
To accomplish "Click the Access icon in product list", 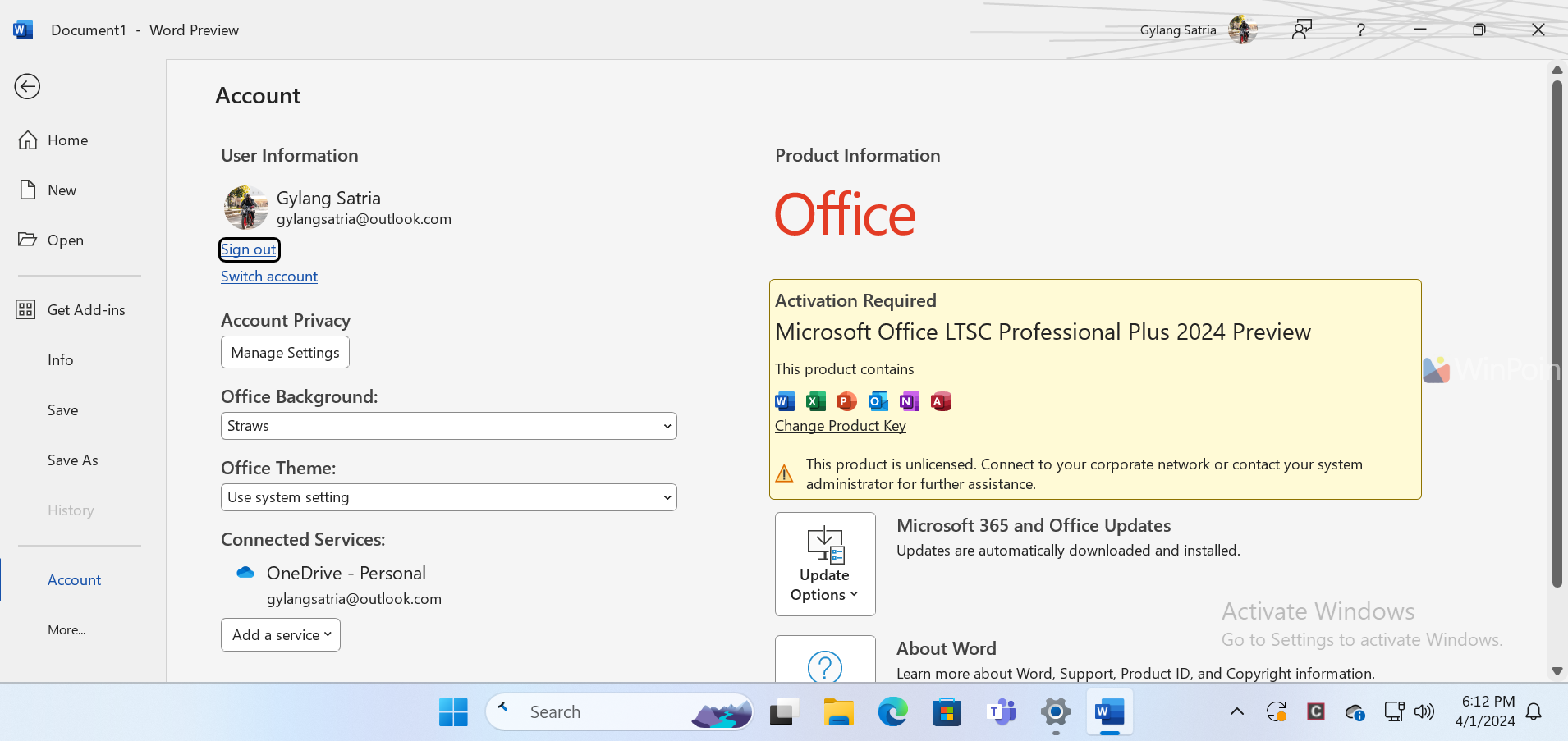I will tap(940, 401).
